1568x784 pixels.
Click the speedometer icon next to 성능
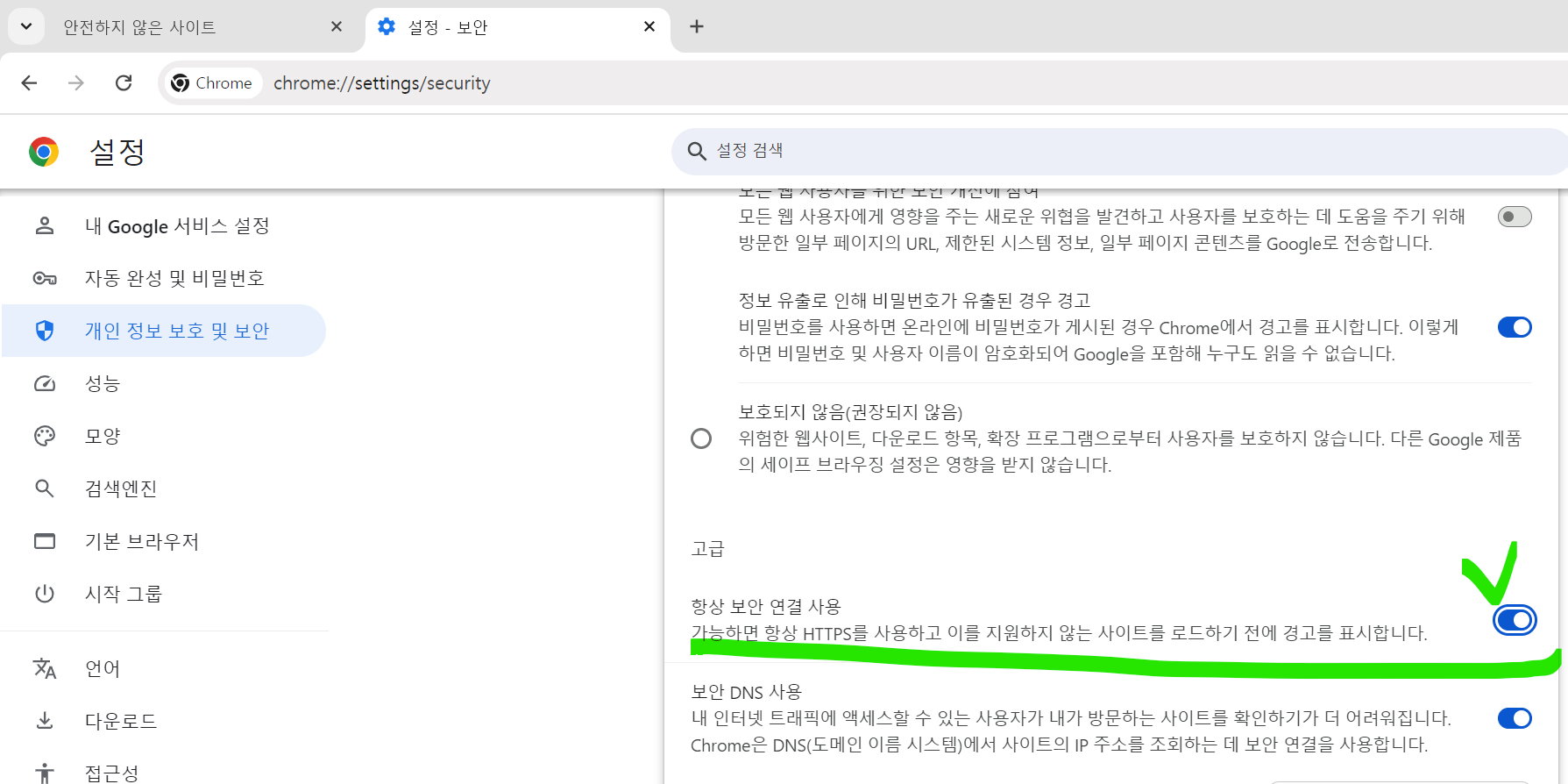point(45,383)
